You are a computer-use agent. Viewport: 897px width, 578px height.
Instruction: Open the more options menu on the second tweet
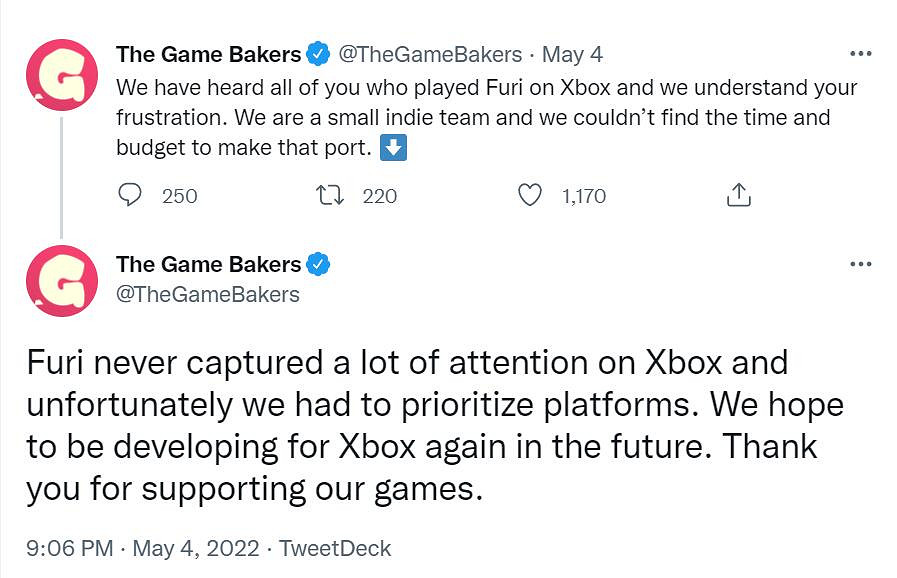(x=861, y=263)
